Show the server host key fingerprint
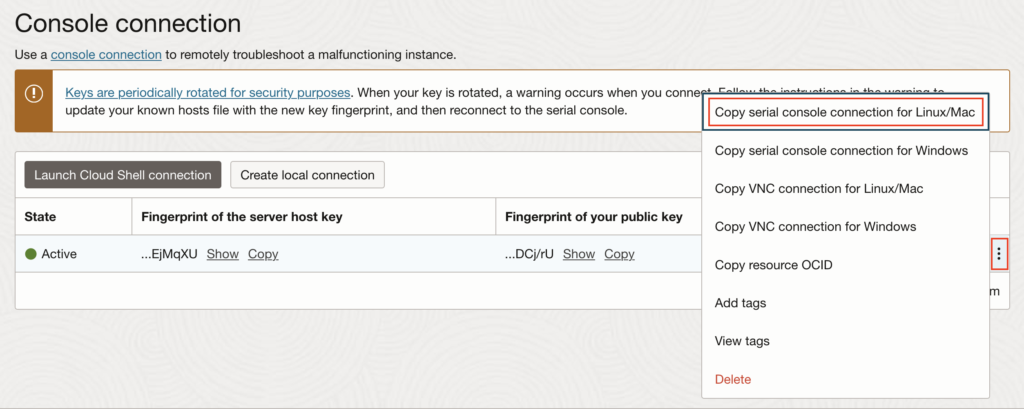Image resolution: width=1024 pixels, height=409 pixels. pyautogui.click(x=223, y=254)
